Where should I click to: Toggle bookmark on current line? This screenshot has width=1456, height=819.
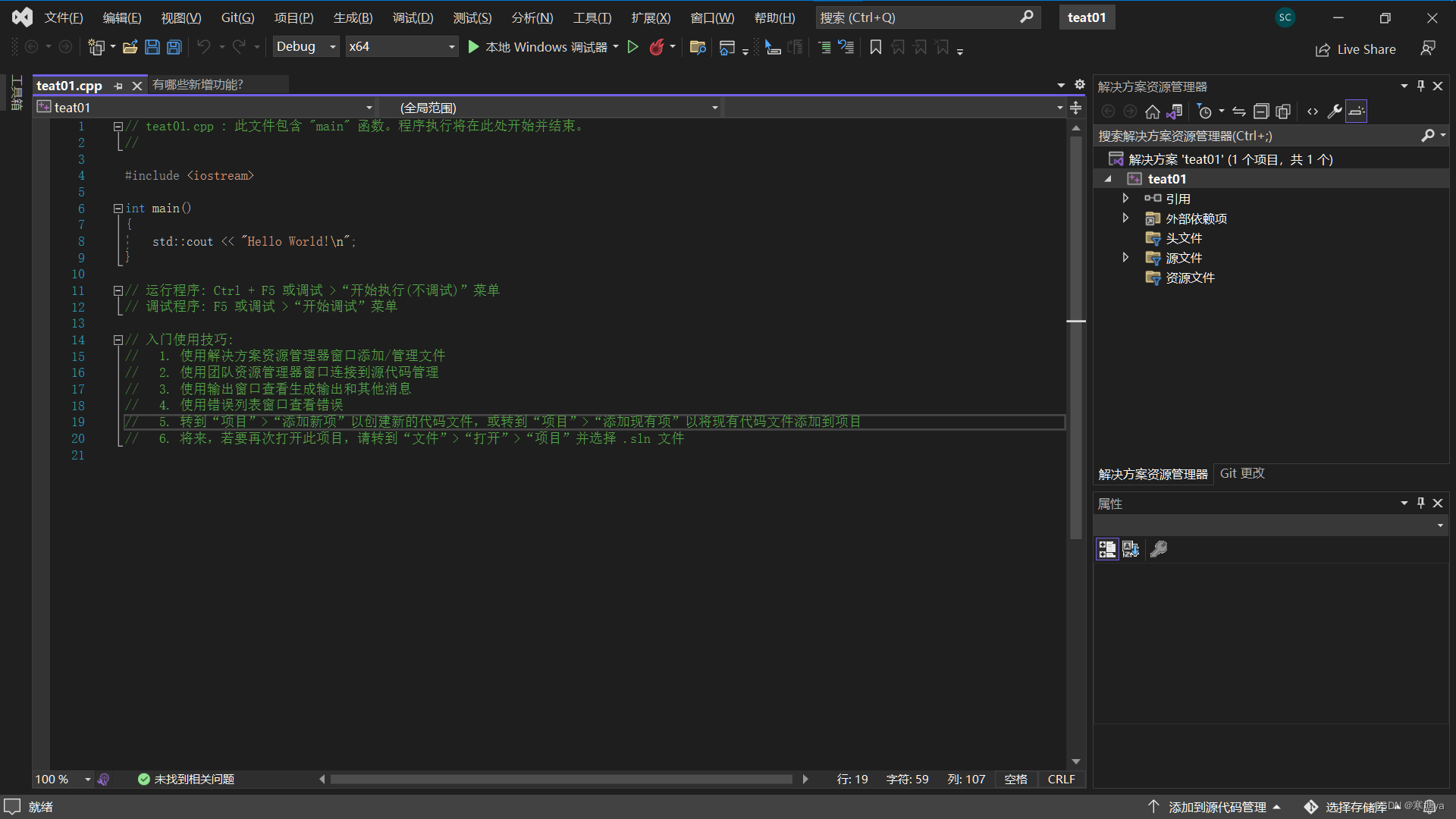pos(876,48)
